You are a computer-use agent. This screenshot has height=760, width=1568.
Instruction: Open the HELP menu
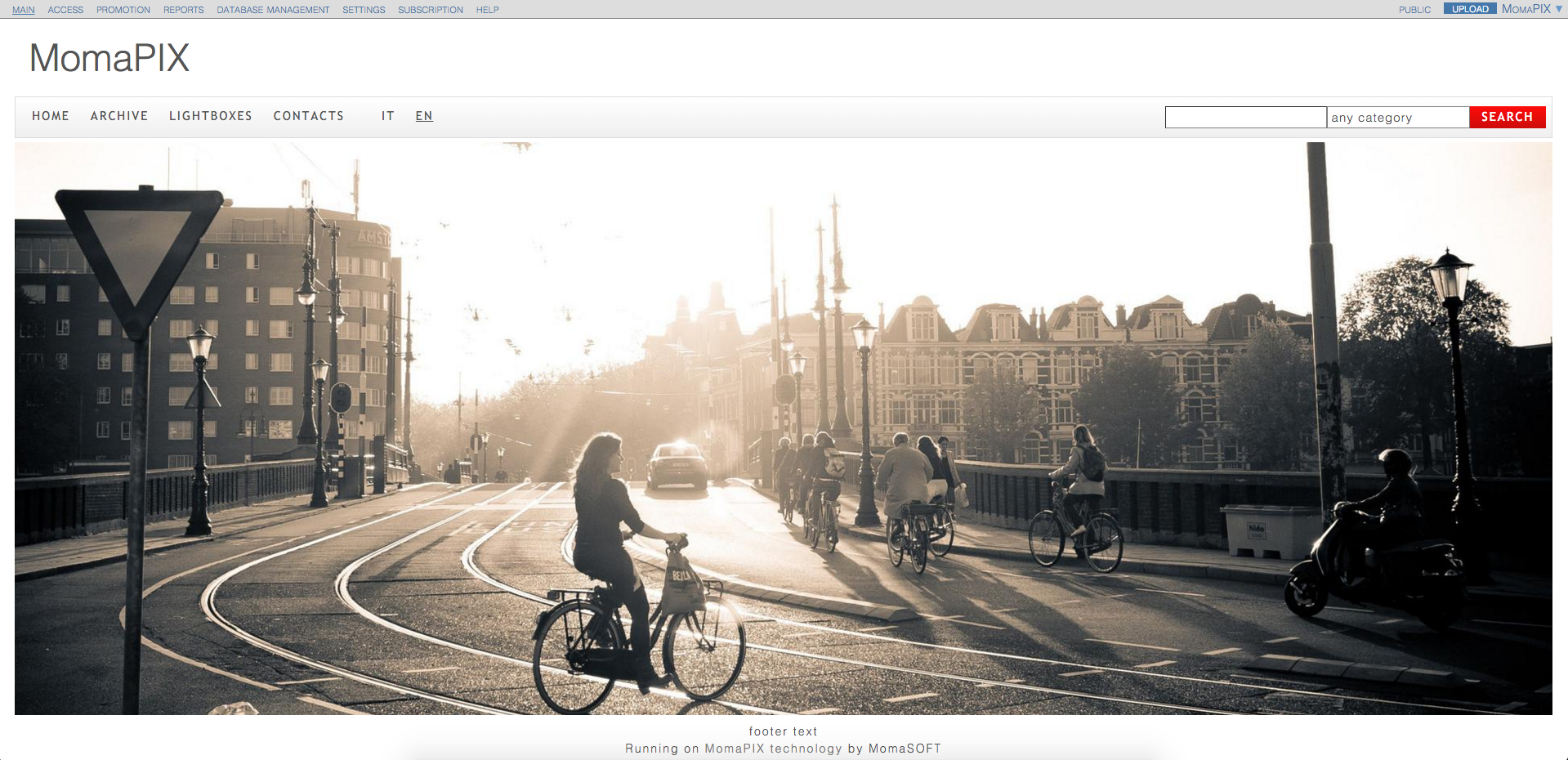coord(488,10)
